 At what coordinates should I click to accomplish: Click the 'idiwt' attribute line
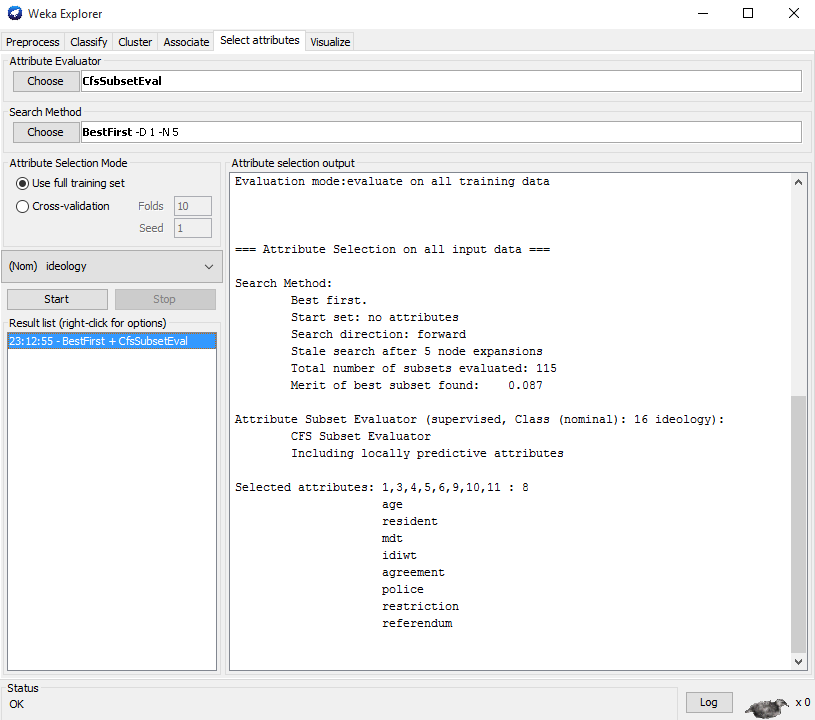pos(399,556)
